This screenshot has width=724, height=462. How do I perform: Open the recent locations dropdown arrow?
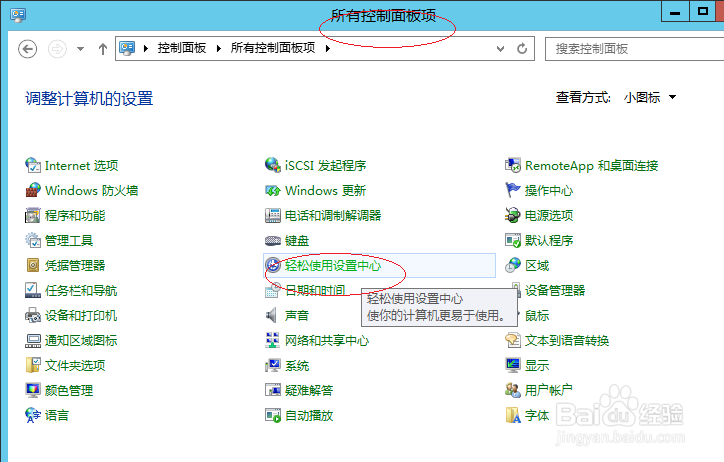pos(80,48)
